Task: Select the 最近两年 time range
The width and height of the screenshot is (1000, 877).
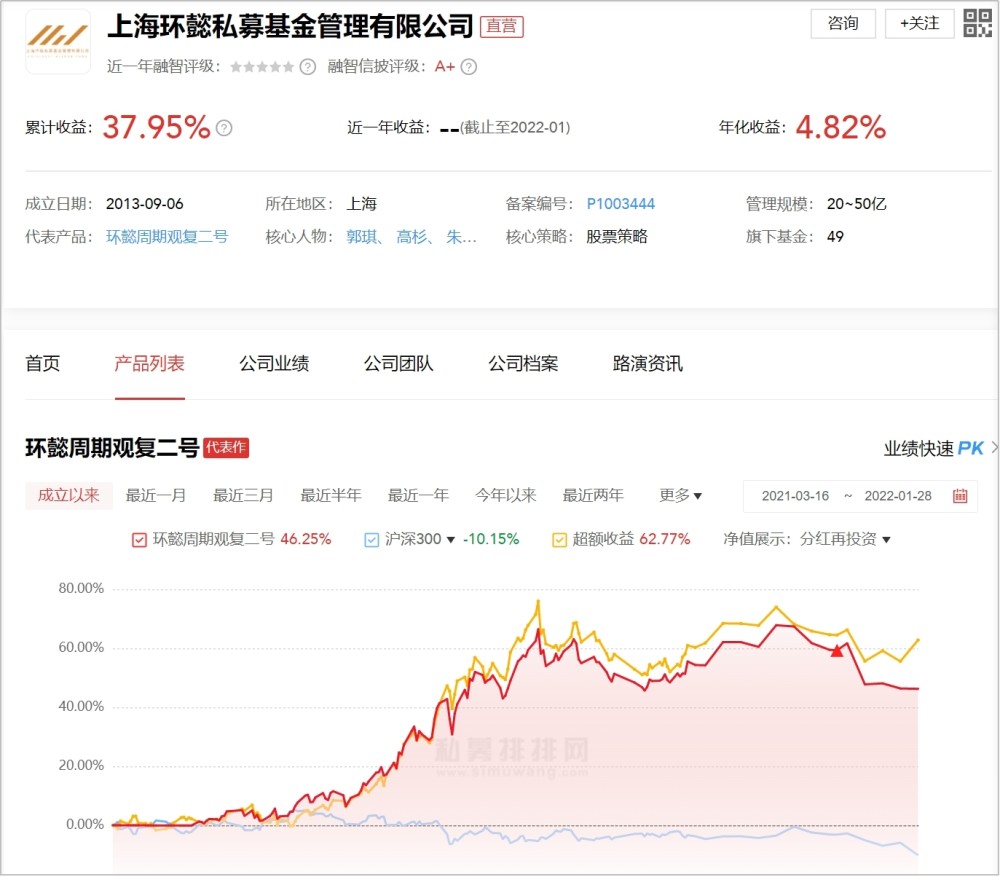Action: [593, 496]
